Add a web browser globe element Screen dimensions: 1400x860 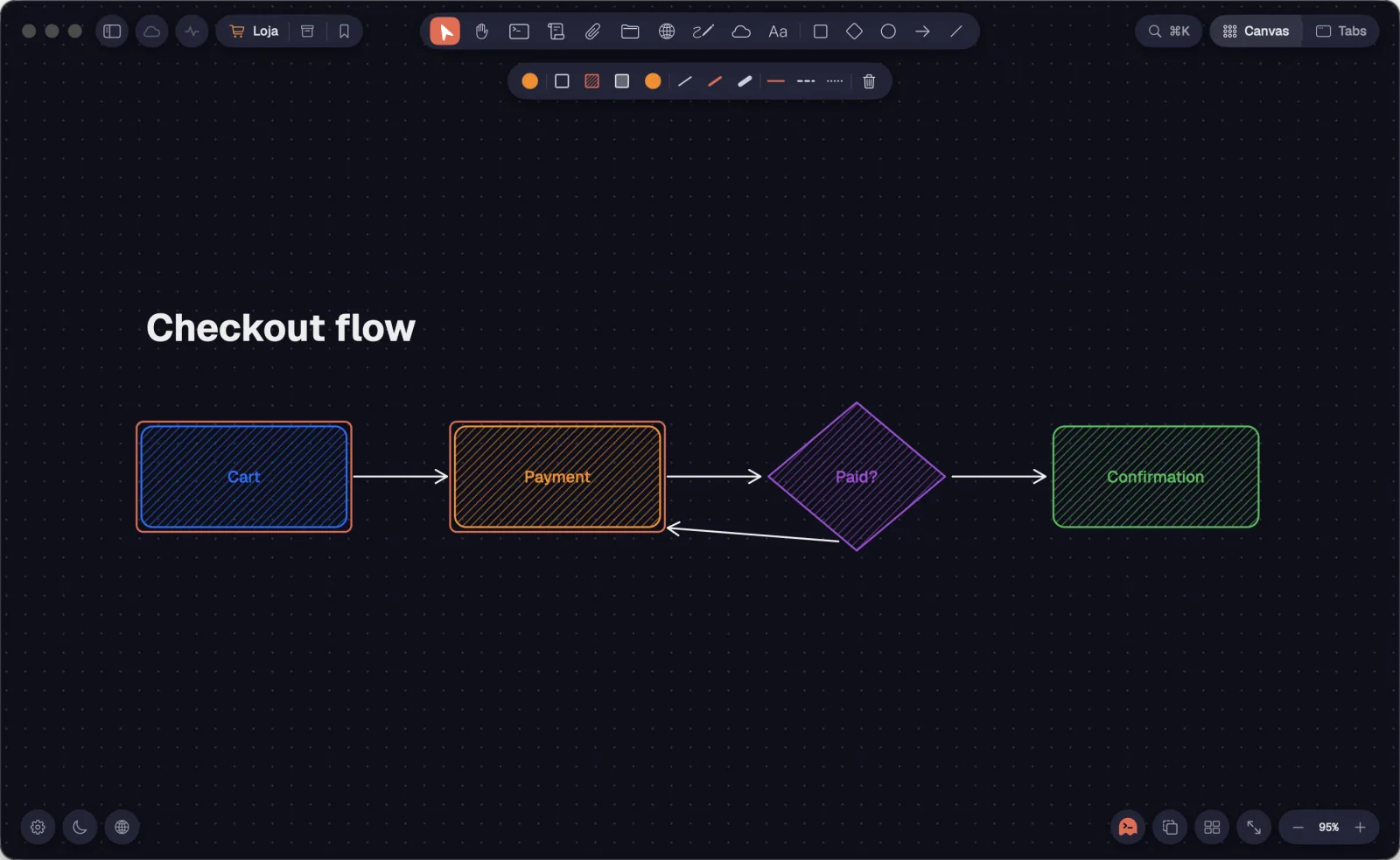pos(667,31)
